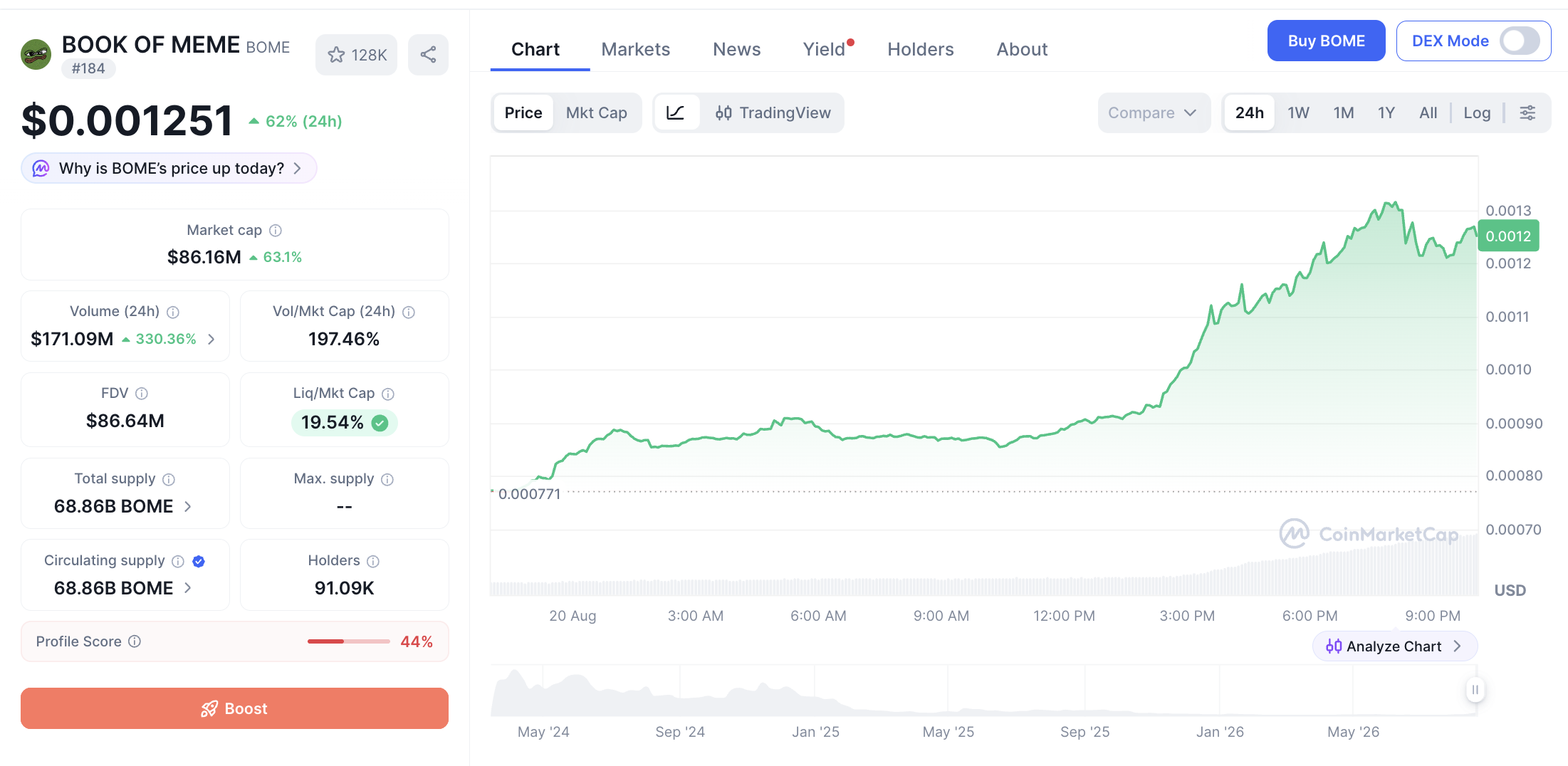1568x766 pixels.
Task: View the Holders tab
Action: point(921,49)
